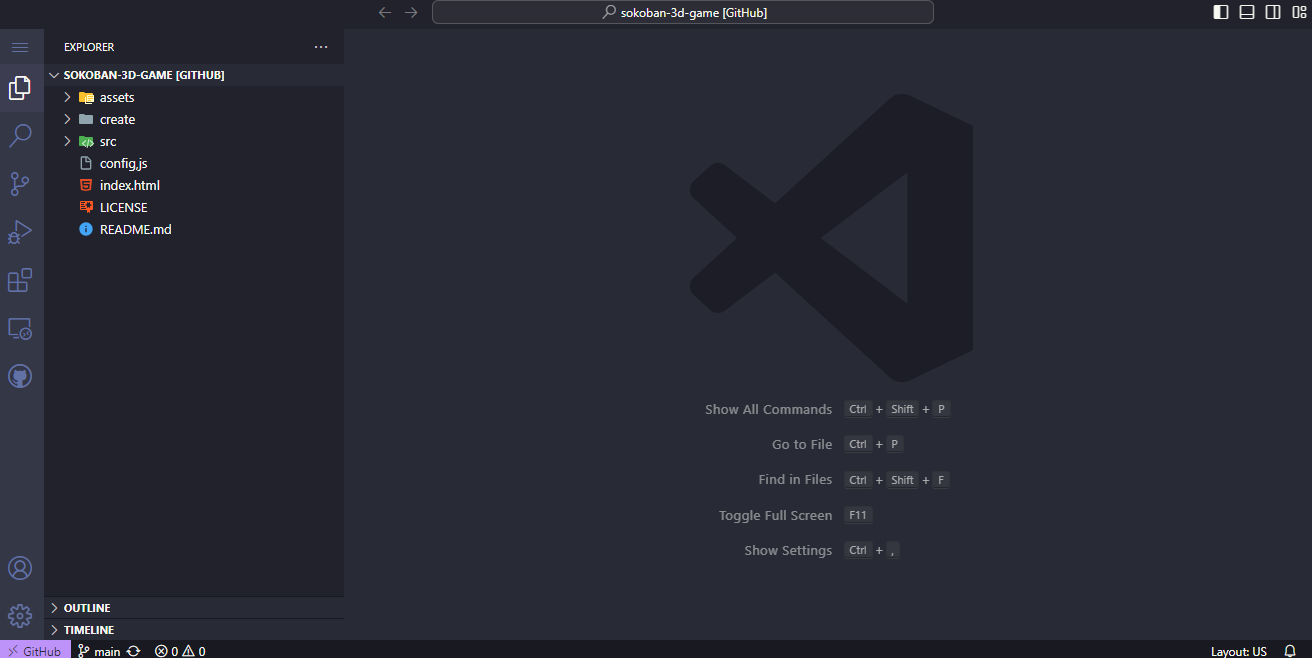1312x658 pixels.
Task: Expand the TIMELINE section
Action: point(194,630)
